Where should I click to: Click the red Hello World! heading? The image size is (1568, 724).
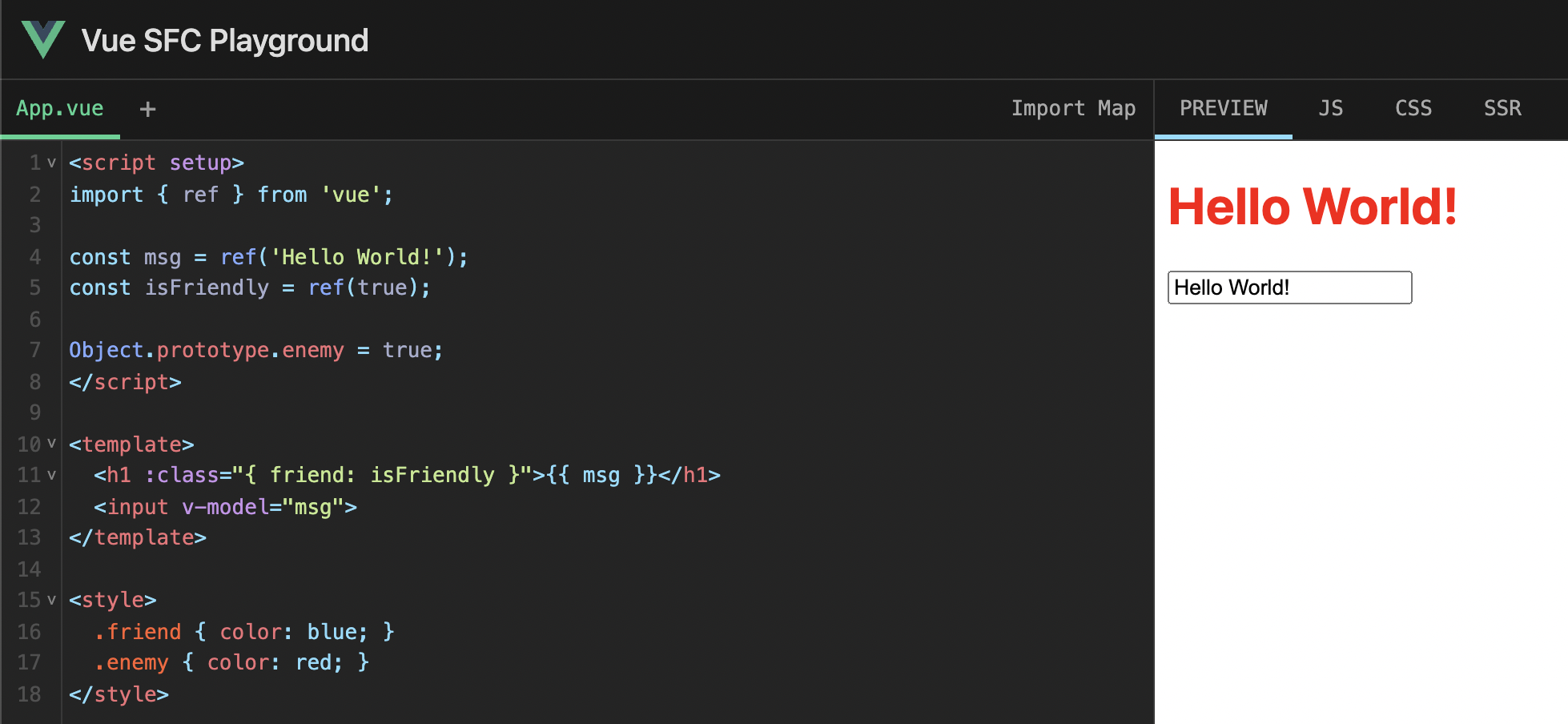1313,207
